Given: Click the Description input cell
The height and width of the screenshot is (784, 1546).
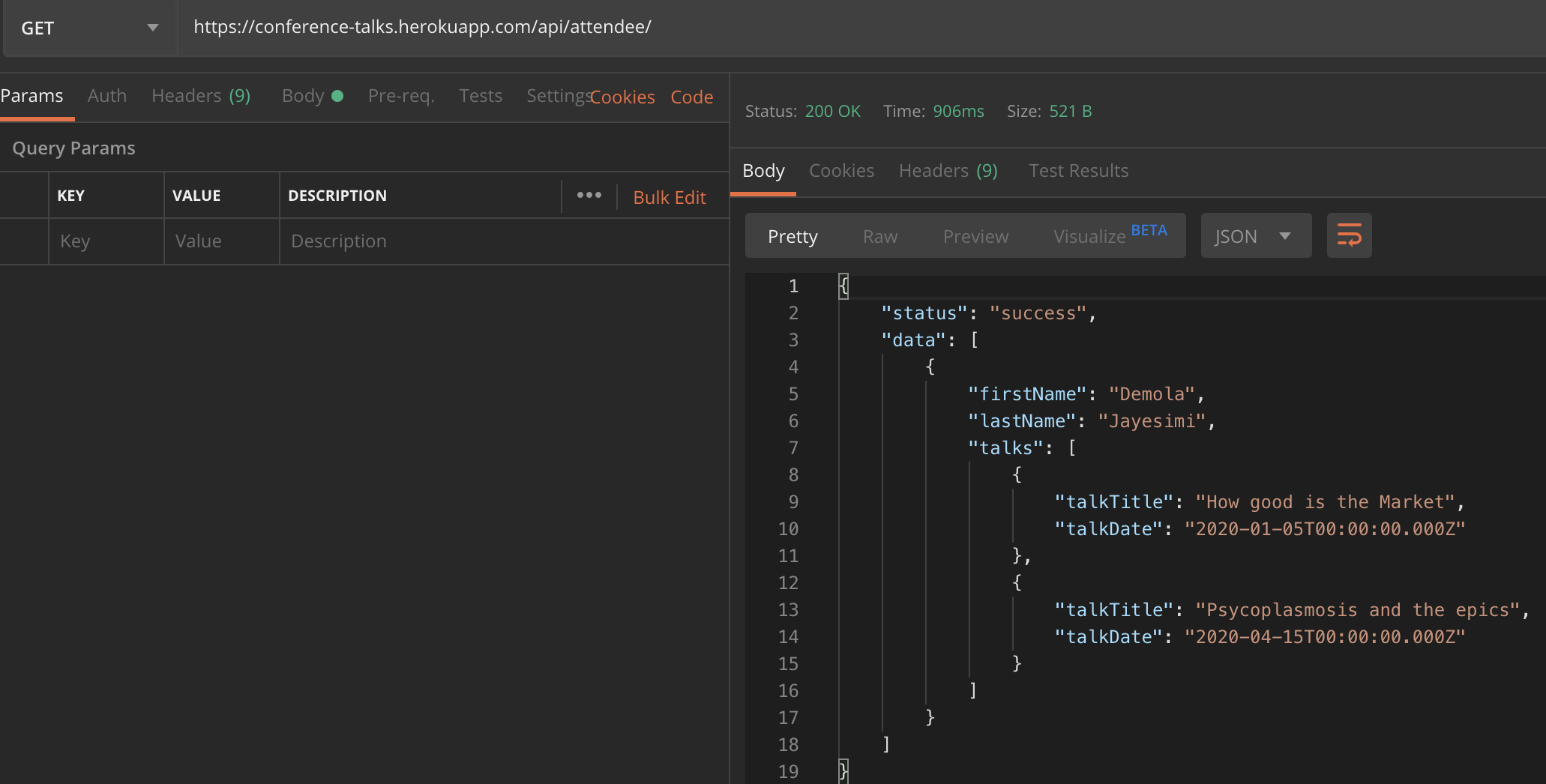Looking at the screenshot, I should tap(504, 241).
